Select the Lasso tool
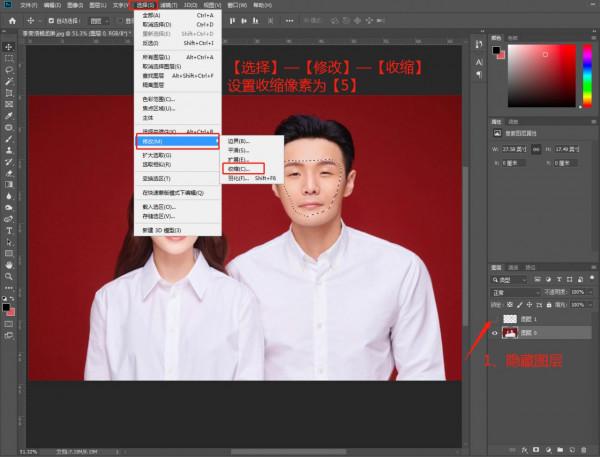The image size is (600, 457). tap(8, 70)
